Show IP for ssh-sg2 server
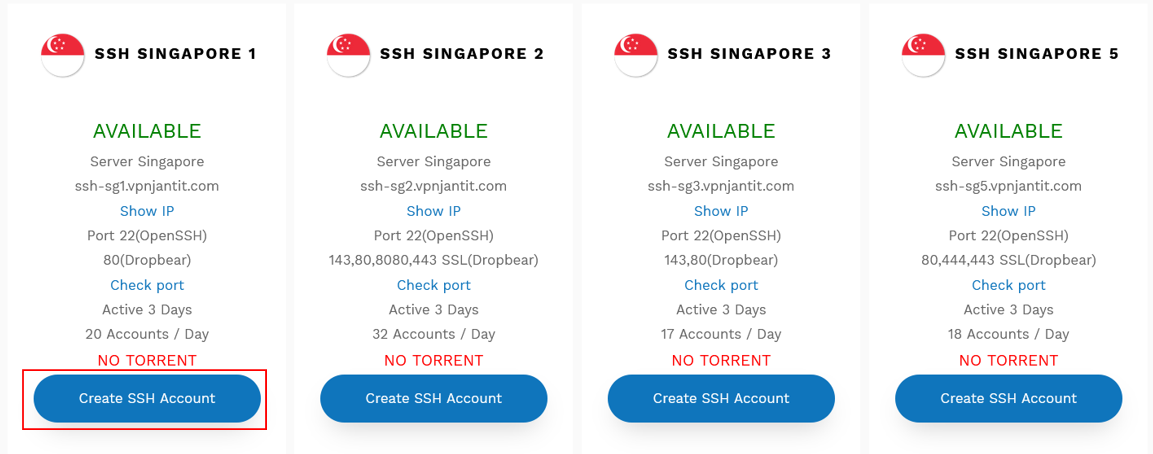1153x454 pixels. point(434,211)
